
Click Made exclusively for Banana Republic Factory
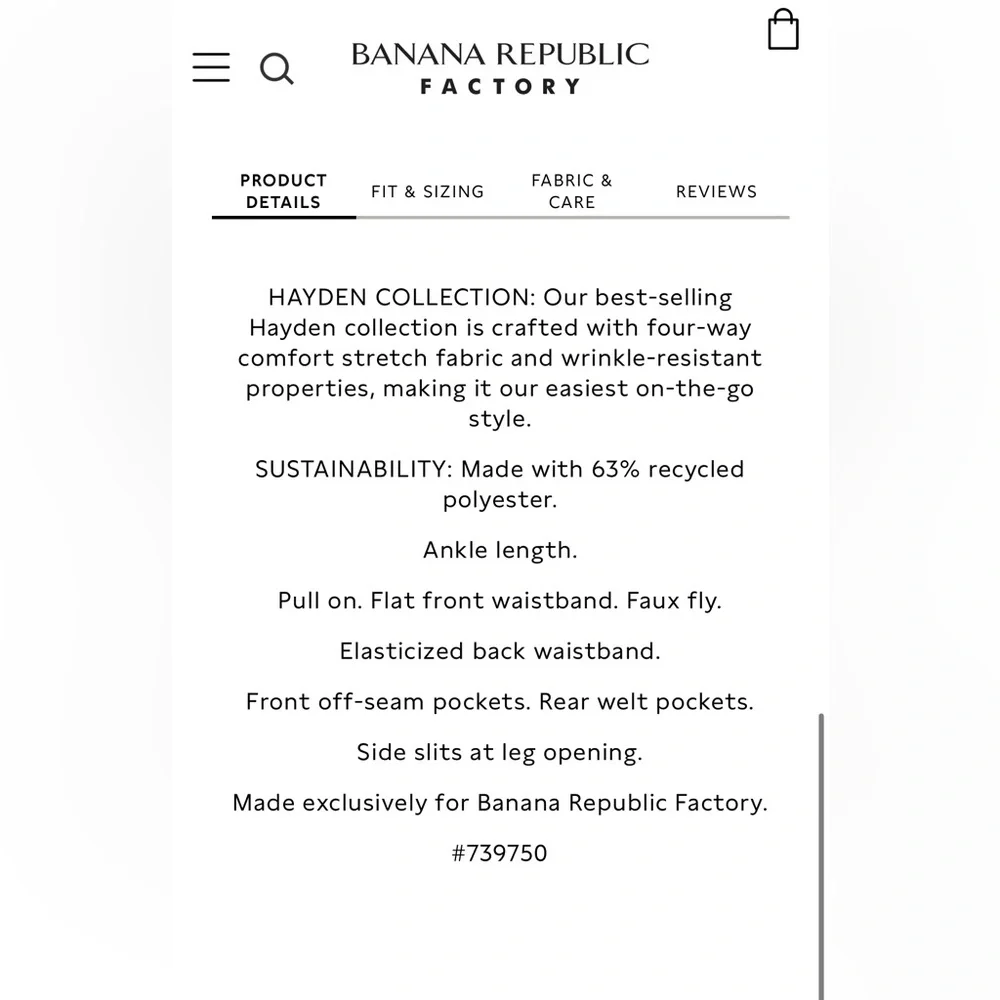500,803
